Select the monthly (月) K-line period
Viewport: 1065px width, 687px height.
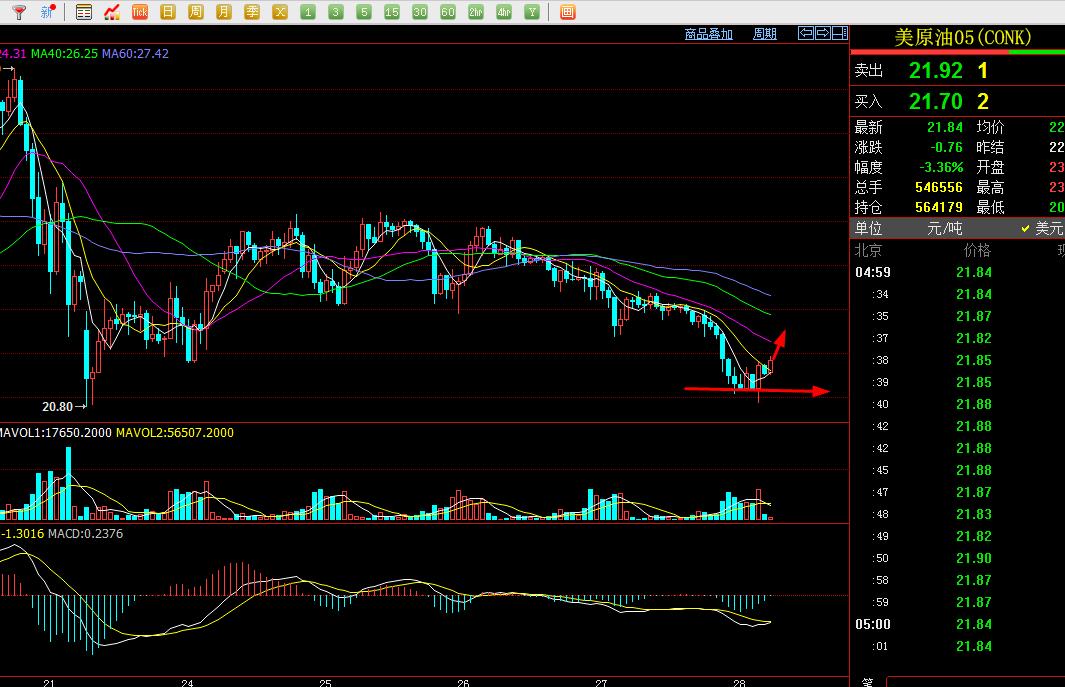224,12
